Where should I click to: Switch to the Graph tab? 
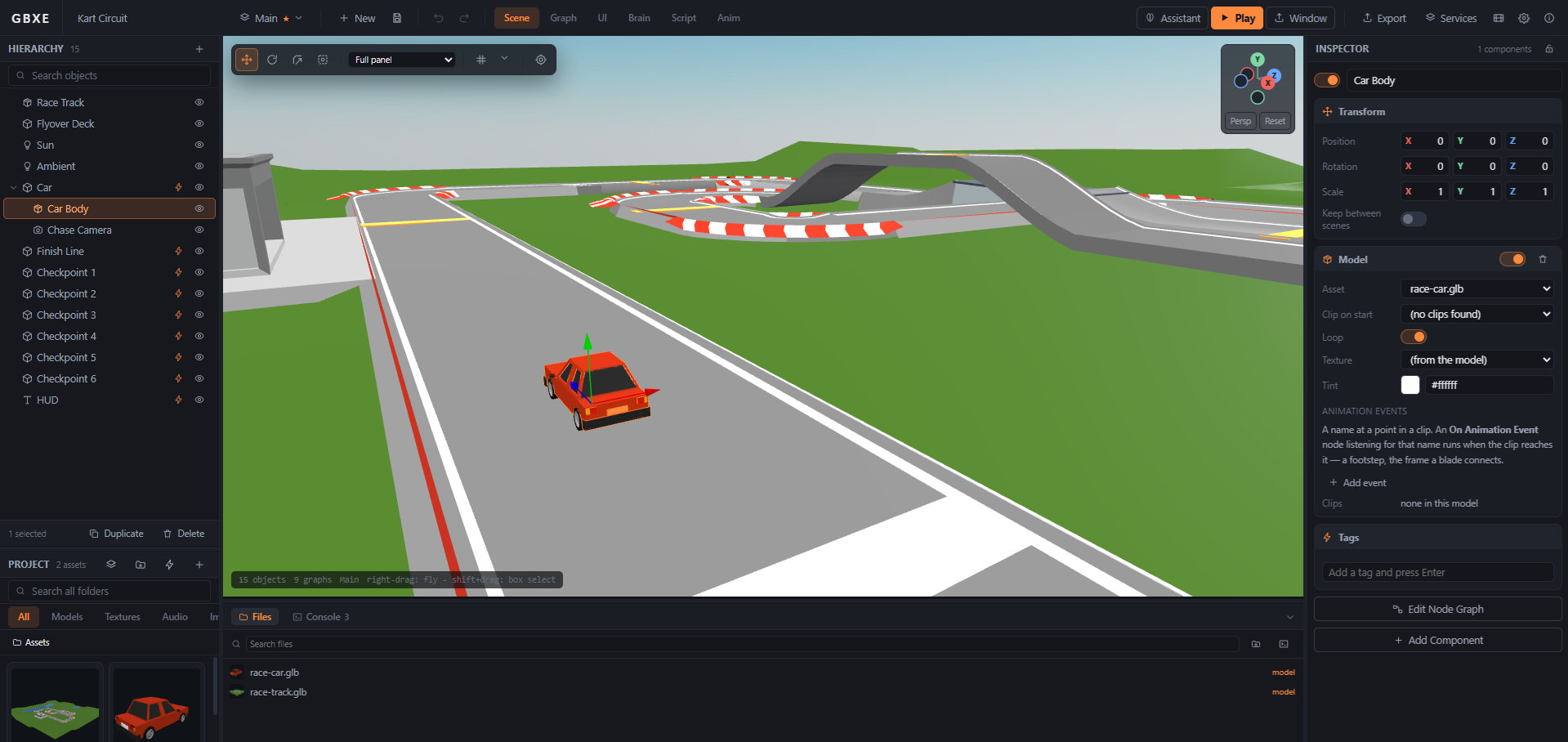tap(563, 18)
